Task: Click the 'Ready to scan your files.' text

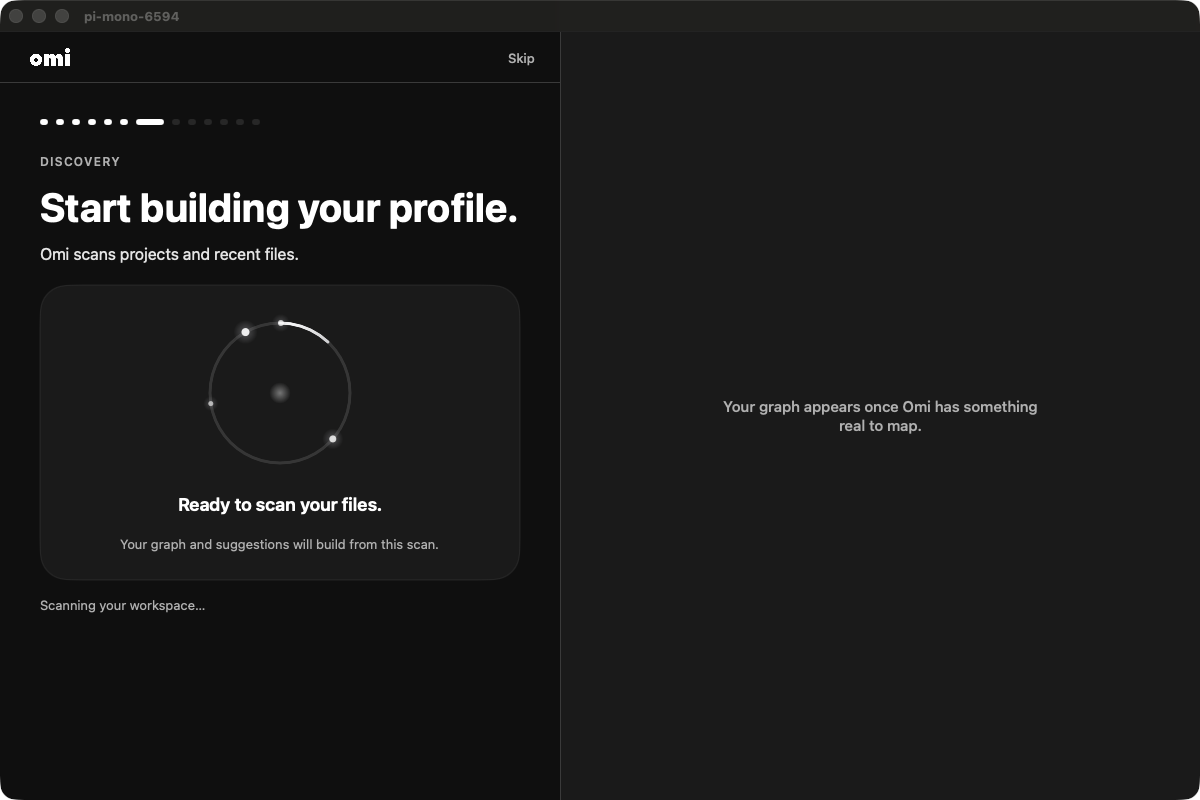Action: point(280,505)
